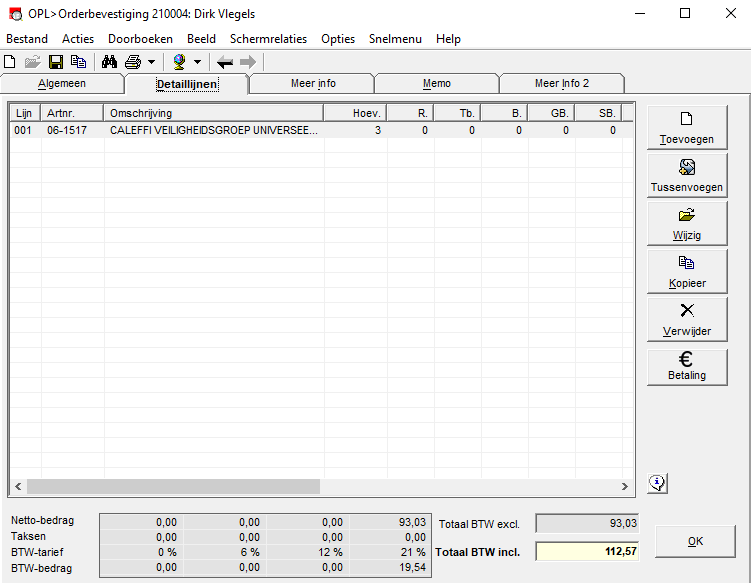Click the SB. column header
This screenshot has width=751, height=583.
(598, 113)
